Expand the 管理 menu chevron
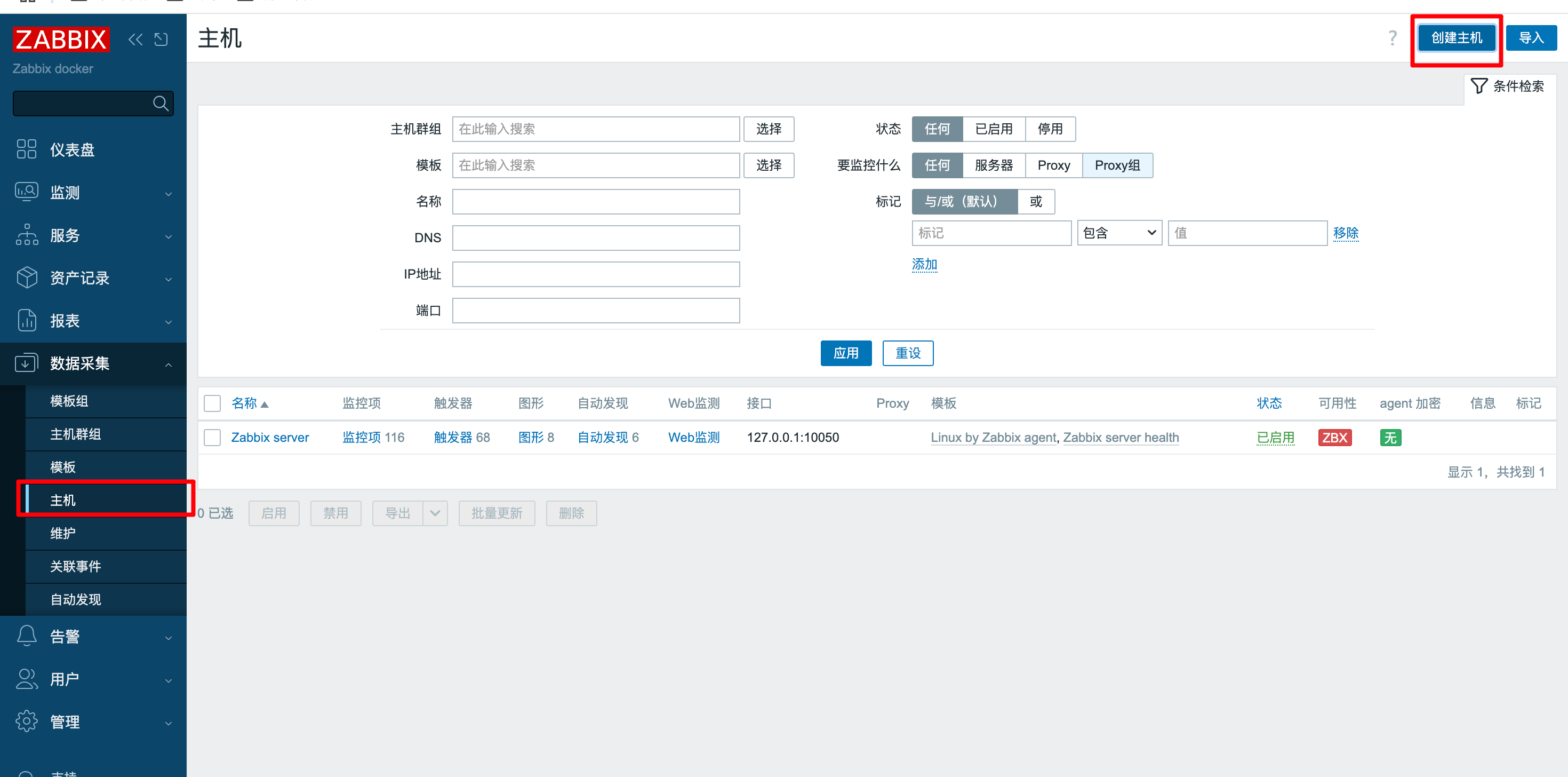This screenshot has width=1568, height=777. [169, 724]
